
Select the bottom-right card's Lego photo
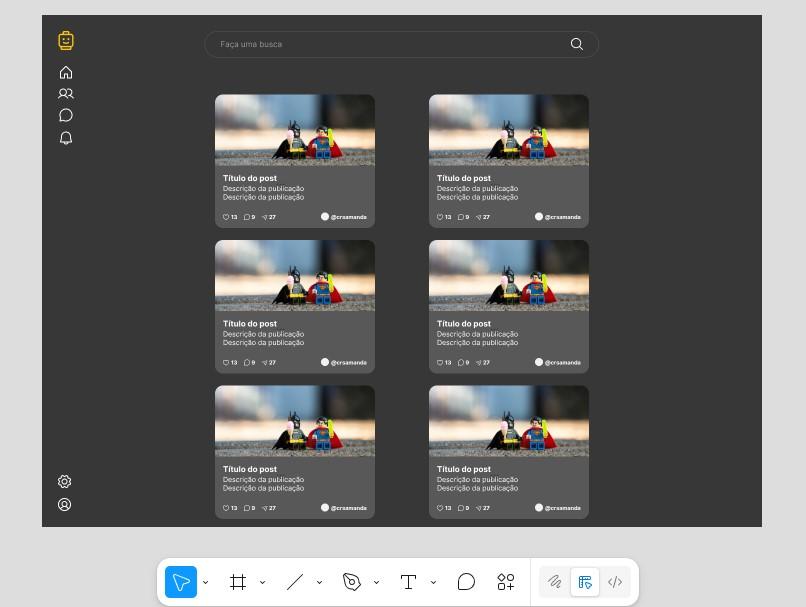pos(509,421)
